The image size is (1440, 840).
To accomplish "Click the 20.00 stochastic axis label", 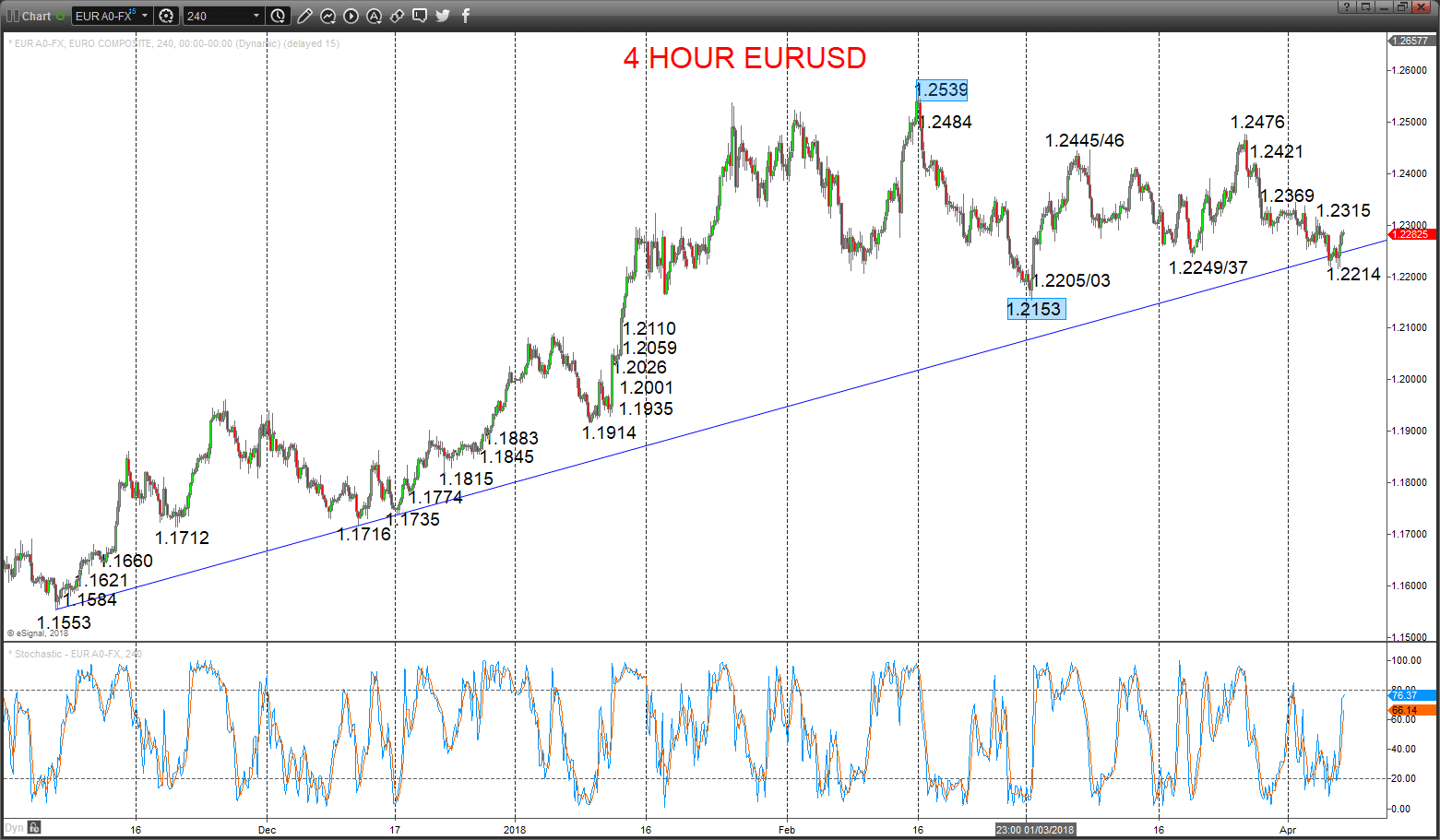I will tap(1404, 779).
